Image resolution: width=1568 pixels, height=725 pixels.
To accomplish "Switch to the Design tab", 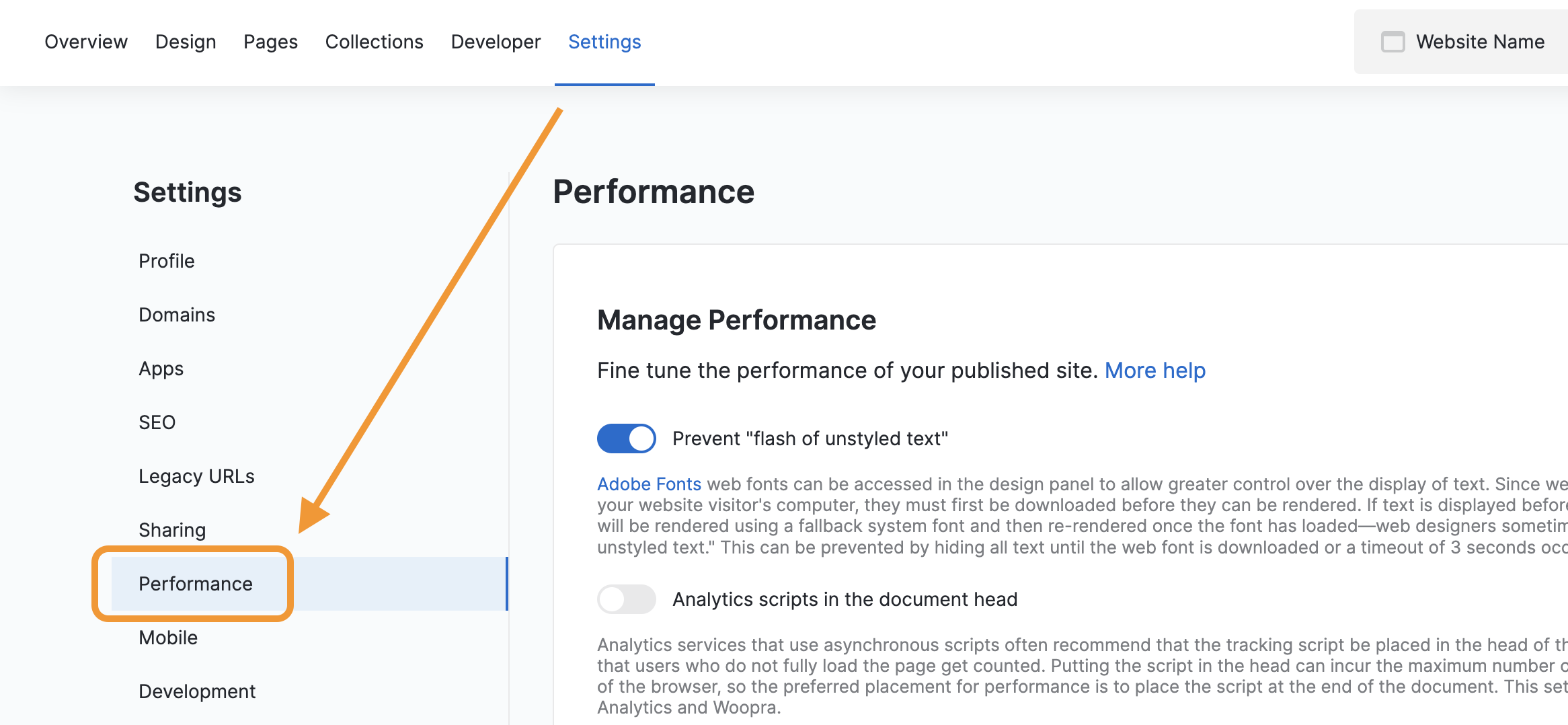I will [x=186, y=42].
